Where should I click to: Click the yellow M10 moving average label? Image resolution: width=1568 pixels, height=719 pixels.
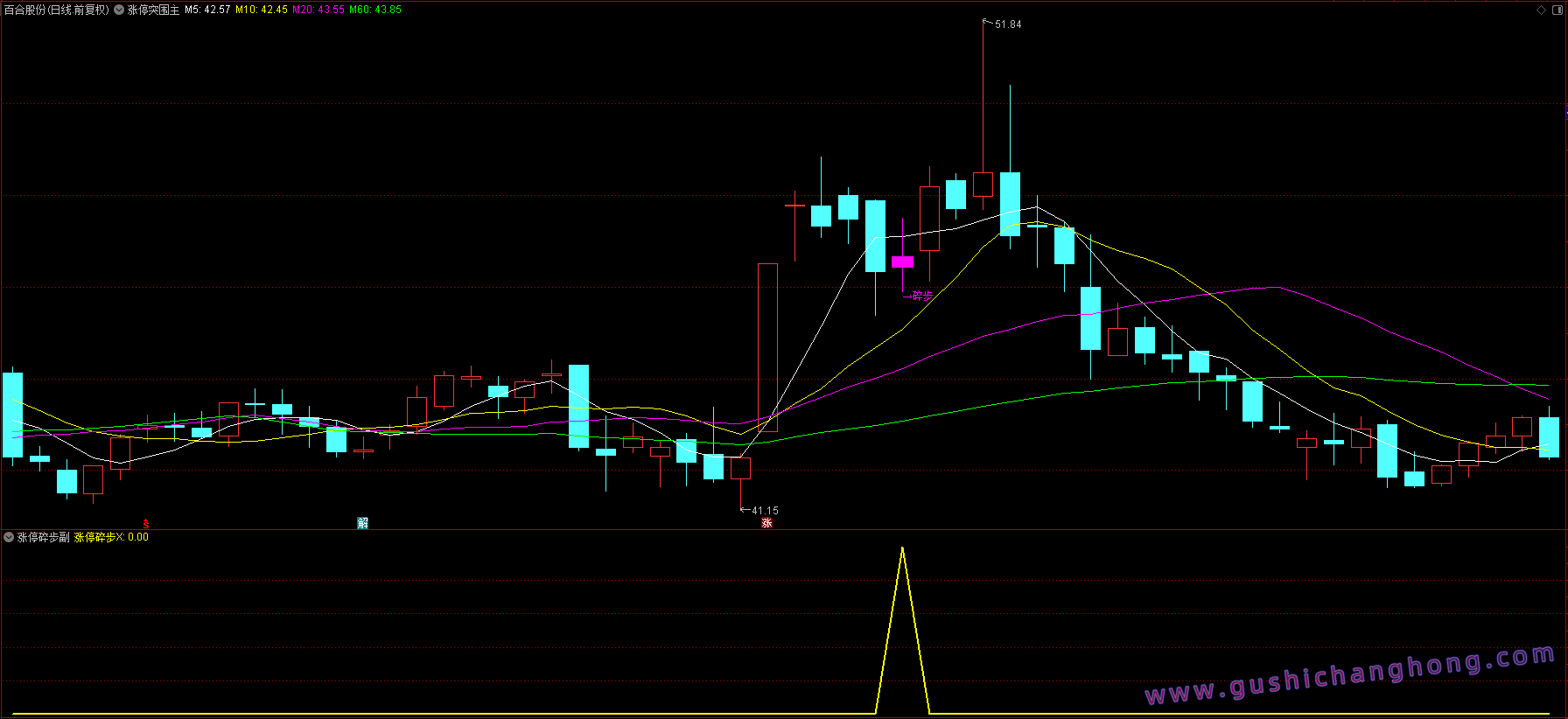[262, 10]
